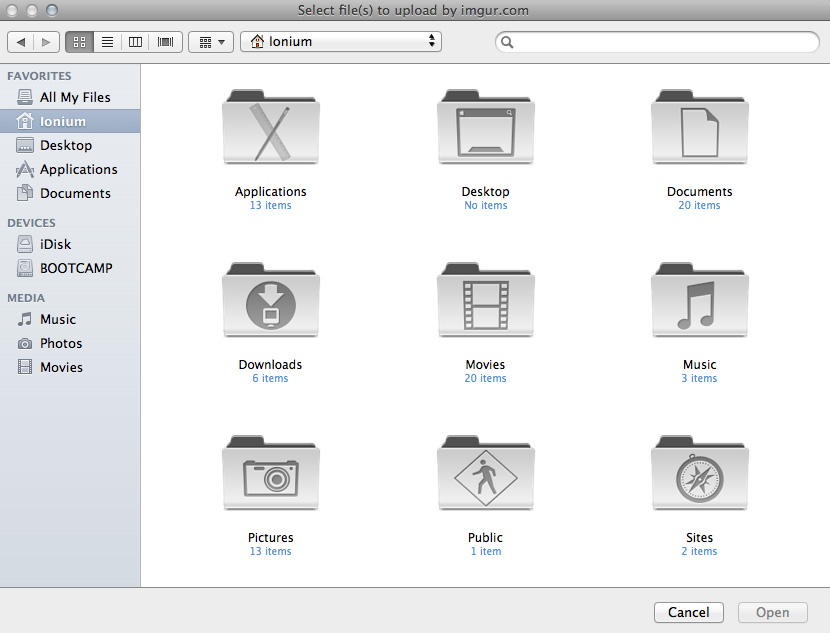Switch to Cover Flow view
Image resolution: width=830 pixels, height=633 pixels.
point(166,42)
